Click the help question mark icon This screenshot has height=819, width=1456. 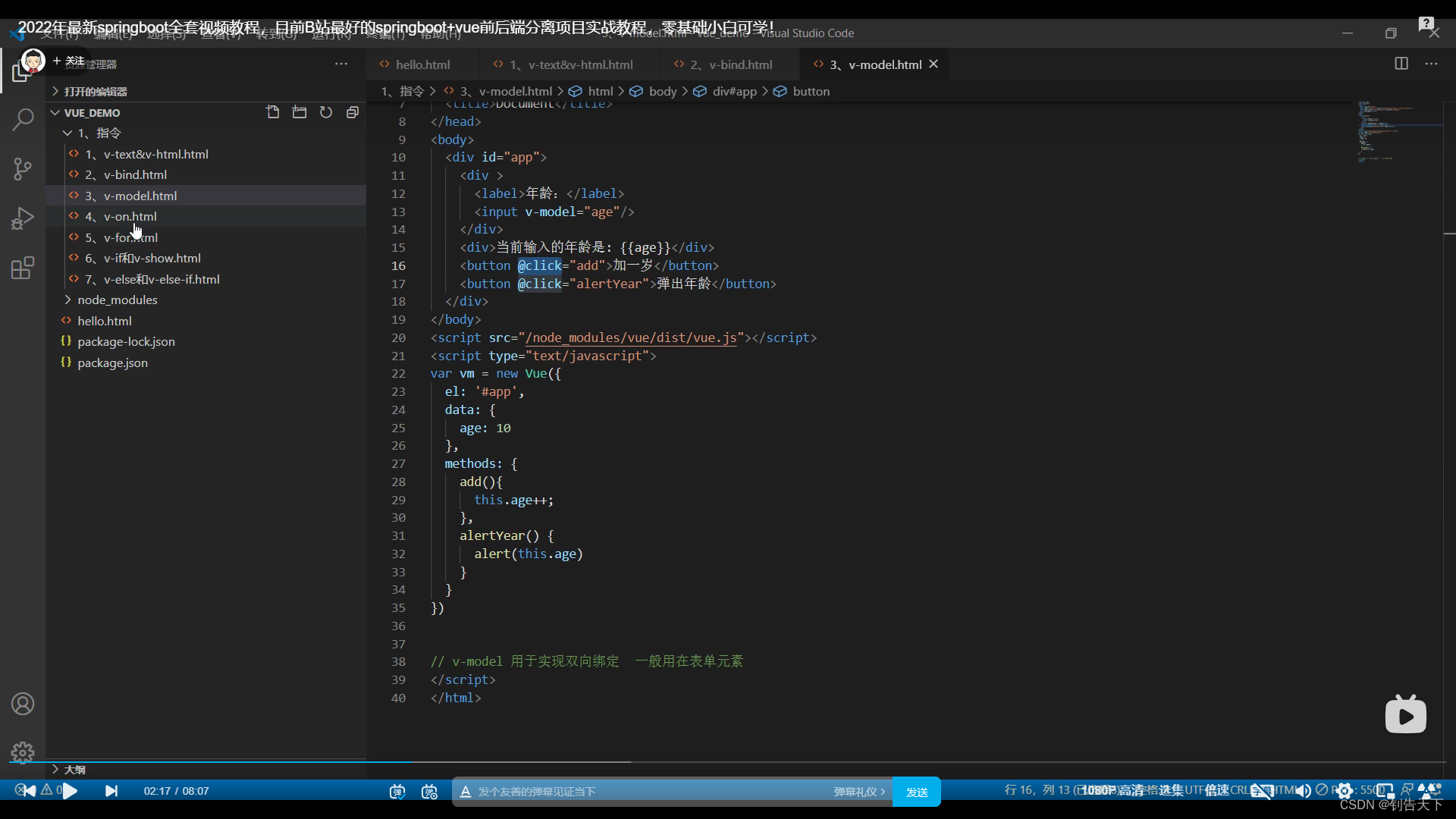click(x=1426, y=24)
